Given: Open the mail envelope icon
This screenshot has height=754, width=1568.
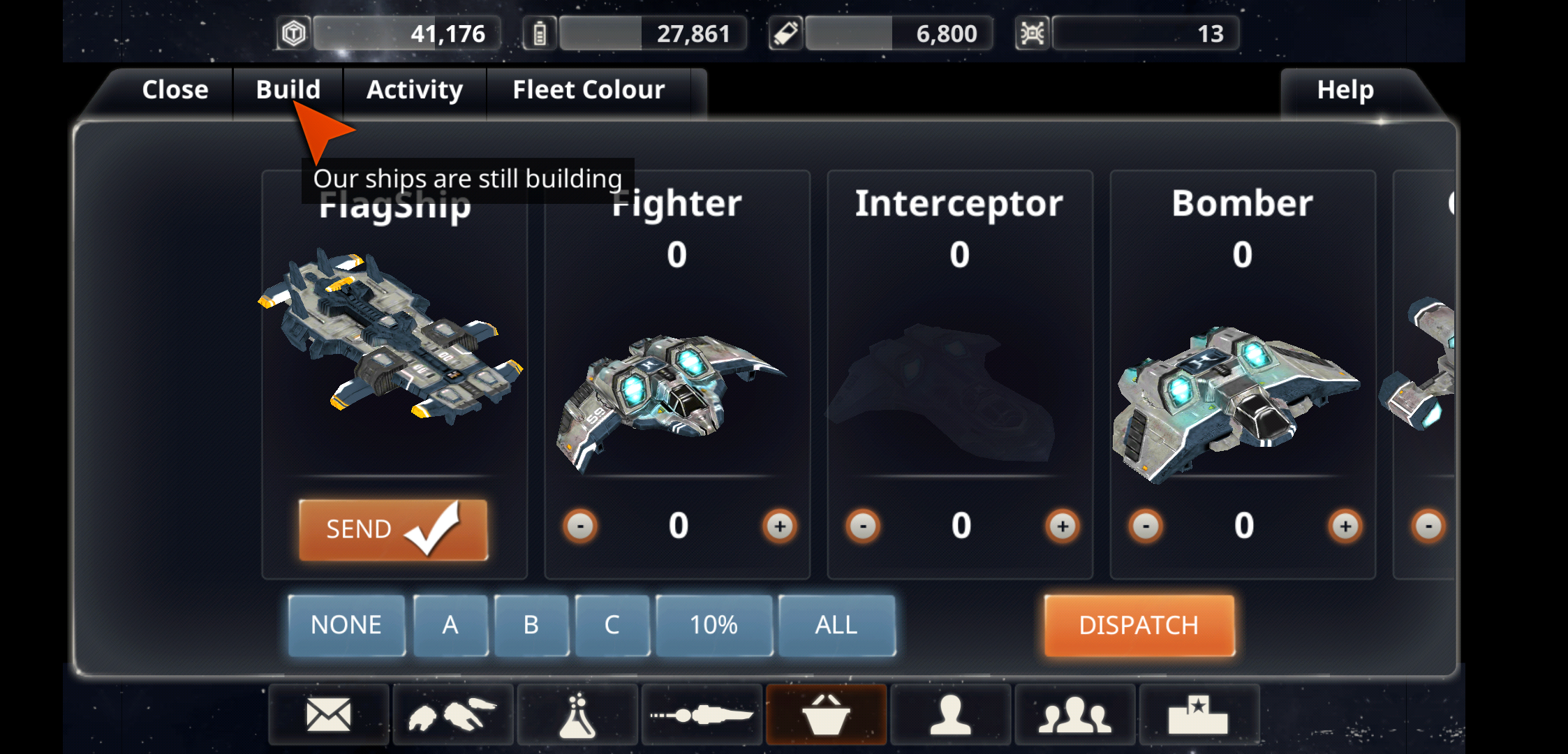Looking at the screenshot, I should click(x=328, y=715).
